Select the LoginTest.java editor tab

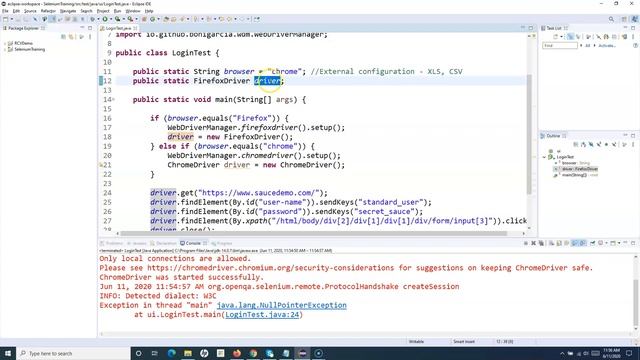click(118, 28)
